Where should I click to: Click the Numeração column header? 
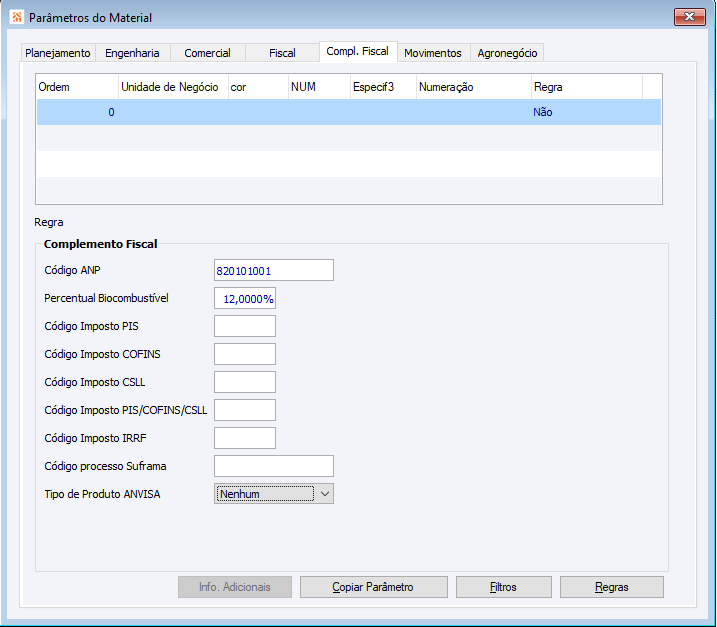pos(474,87)
